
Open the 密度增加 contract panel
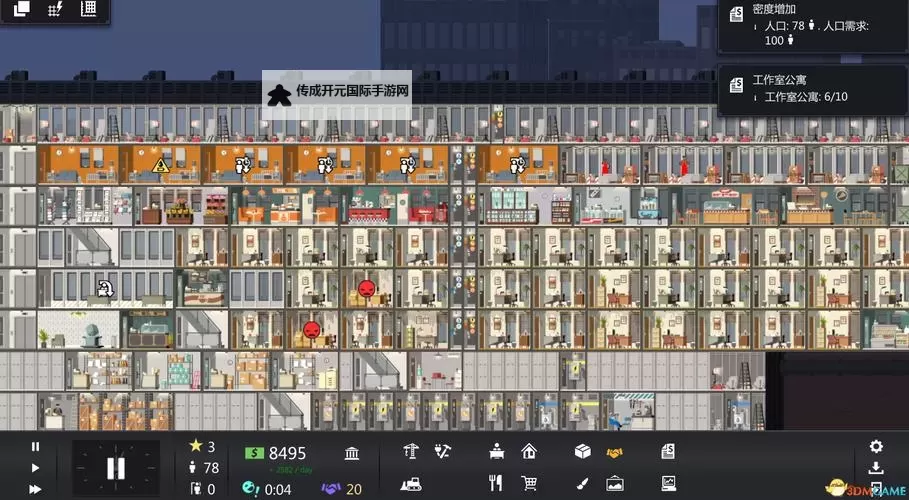click(813, 26)
